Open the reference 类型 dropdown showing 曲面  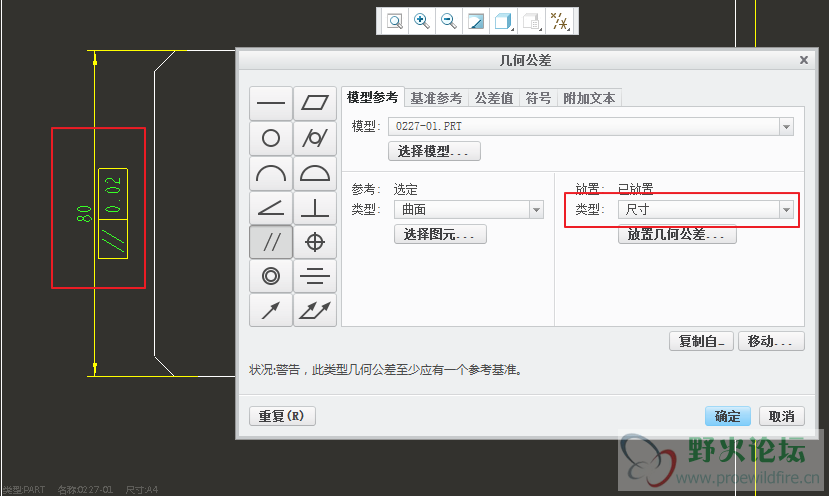pos(468,209)
